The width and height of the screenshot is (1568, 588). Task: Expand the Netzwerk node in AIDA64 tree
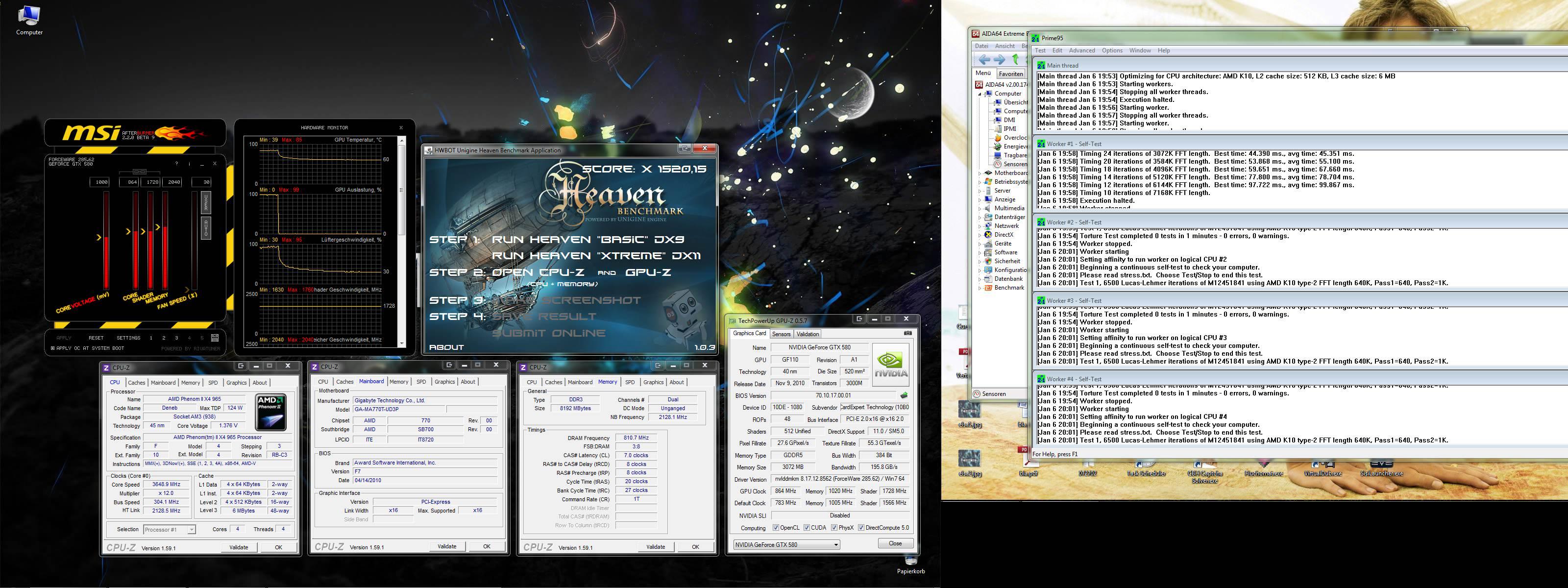click(x=980, y=226)
